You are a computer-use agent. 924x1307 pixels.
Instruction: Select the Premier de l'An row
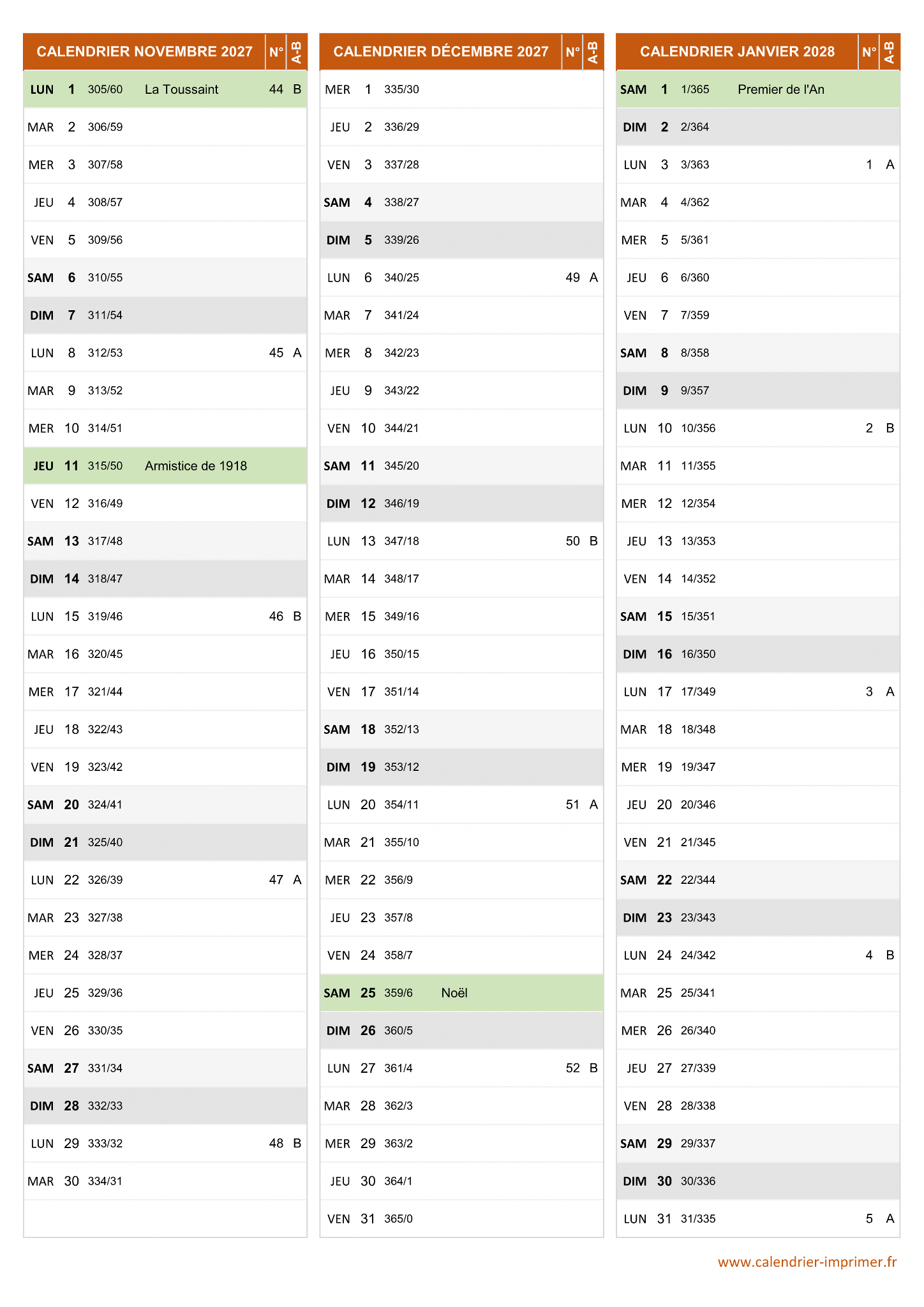pos(780,89)
